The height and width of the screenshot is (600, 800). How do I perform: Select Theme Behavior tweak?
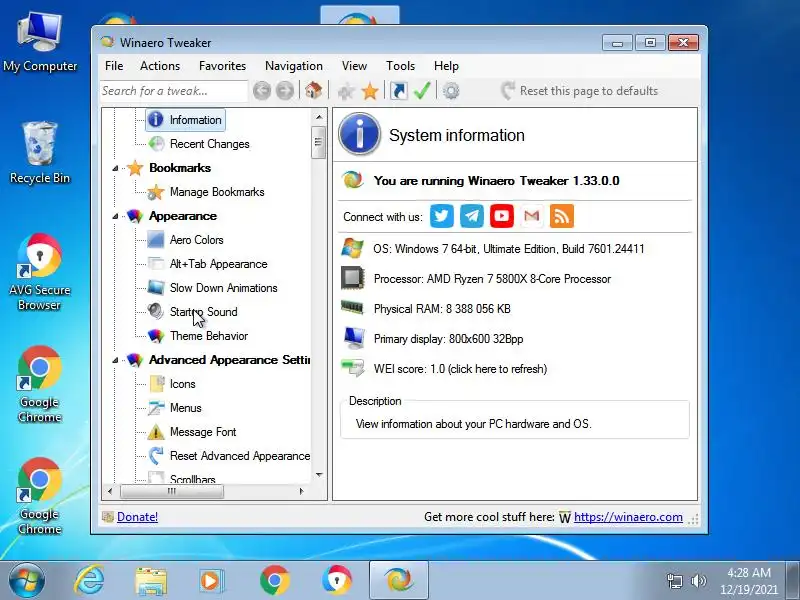pos(209,336)
